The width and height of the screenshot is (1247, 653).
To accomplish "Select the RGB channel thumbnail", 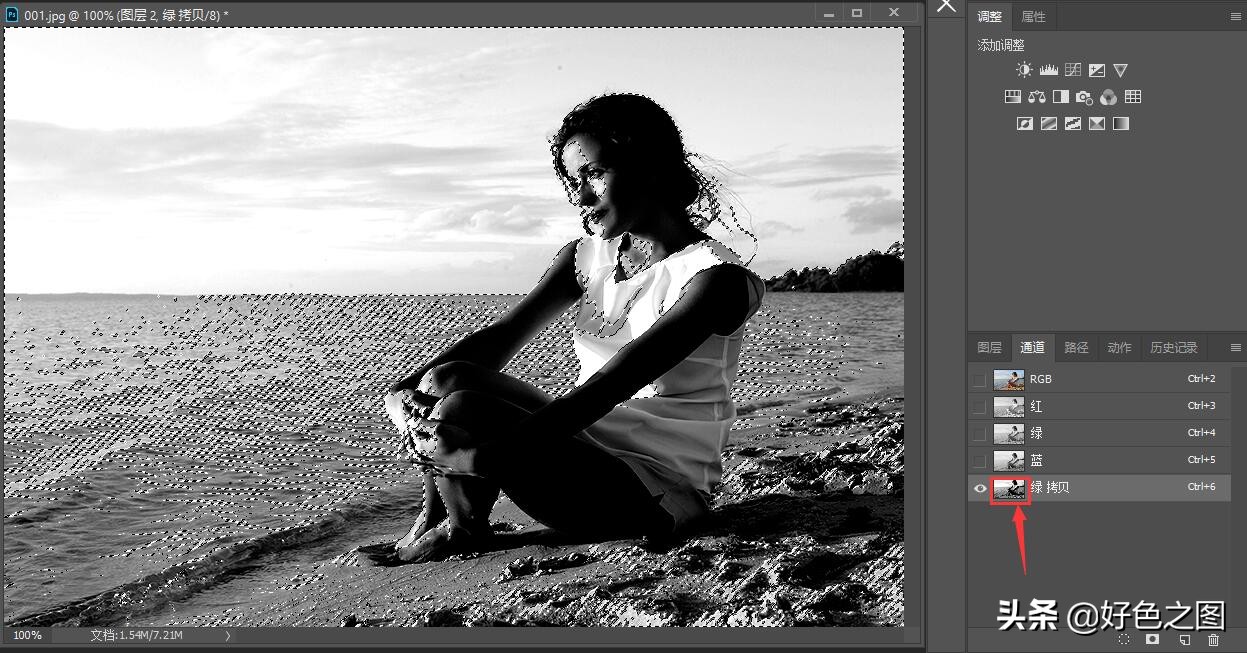I will click(1008, 380).
